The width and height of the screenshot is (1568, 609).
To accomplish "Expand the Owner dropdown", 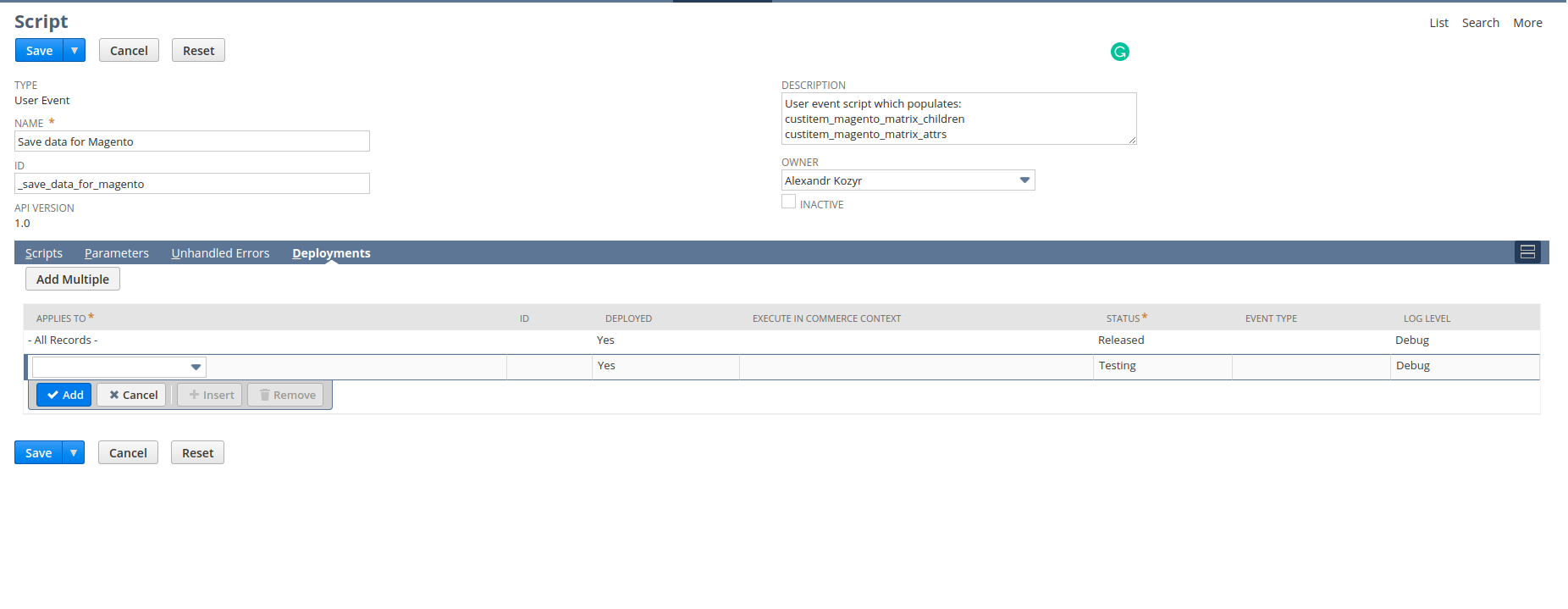I will (1024, 180).
